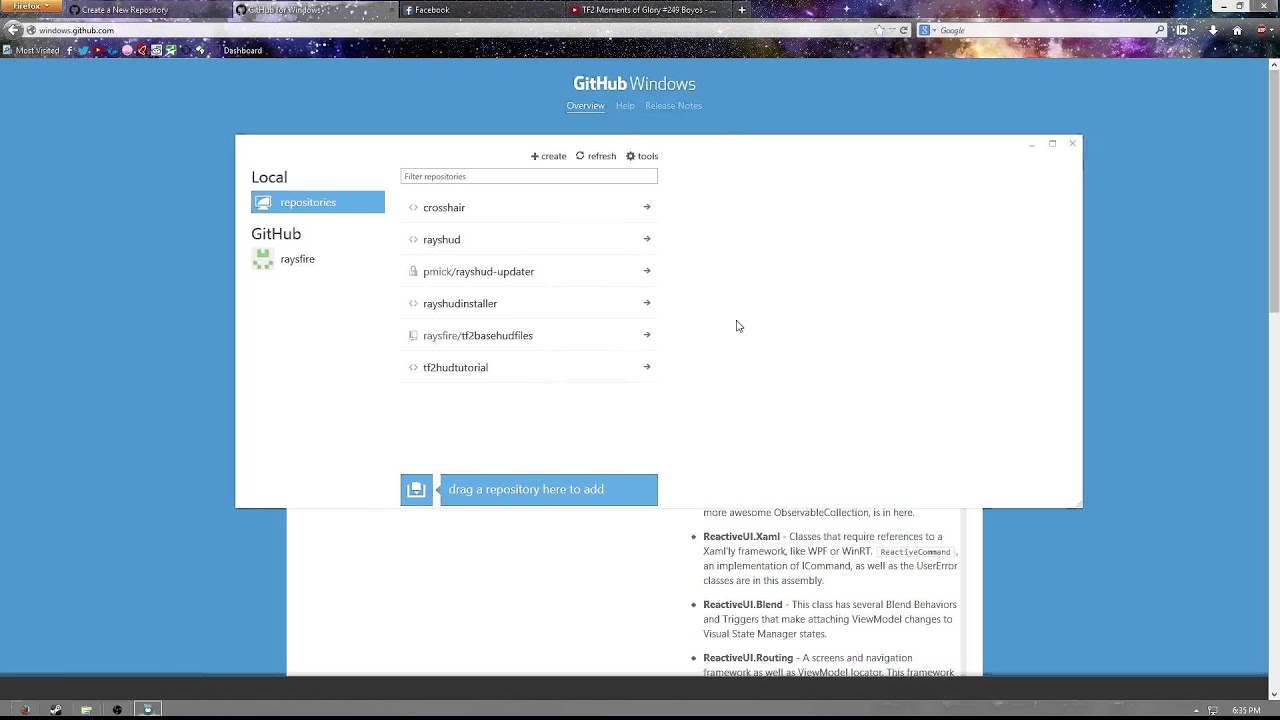Focus the Filter repositories field
The height and width of the screenshot is (720, 1280).
[529, 176]
